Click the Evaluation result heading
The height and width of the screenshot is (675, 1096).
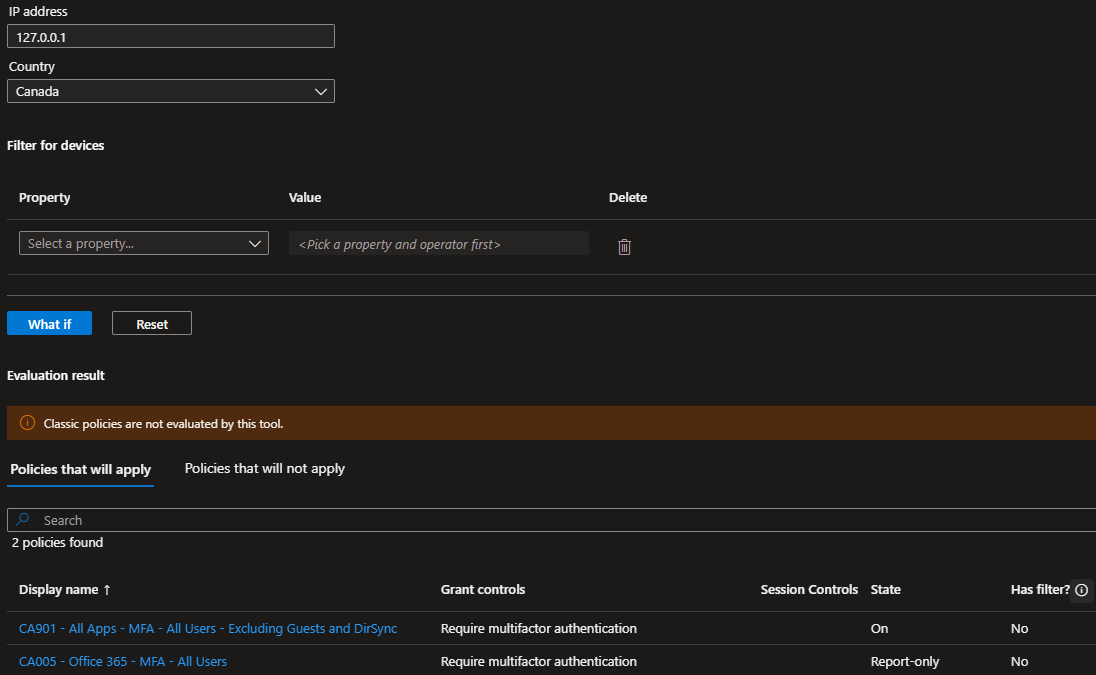[x=56, y=375]
